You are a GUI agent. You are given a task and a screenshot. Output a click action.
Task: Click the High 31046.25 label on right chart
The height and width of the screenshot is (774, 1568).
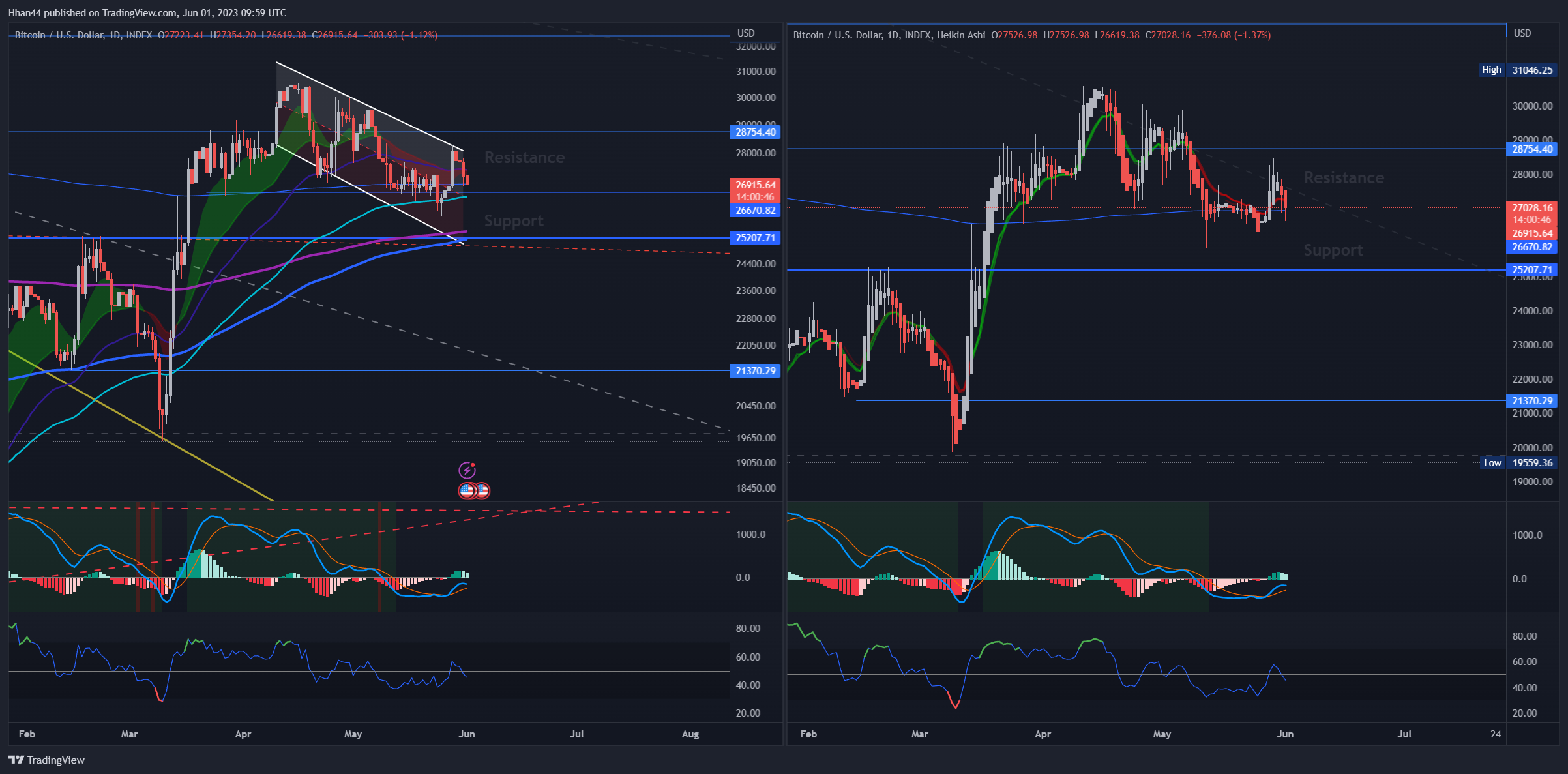click(1517, 70)
